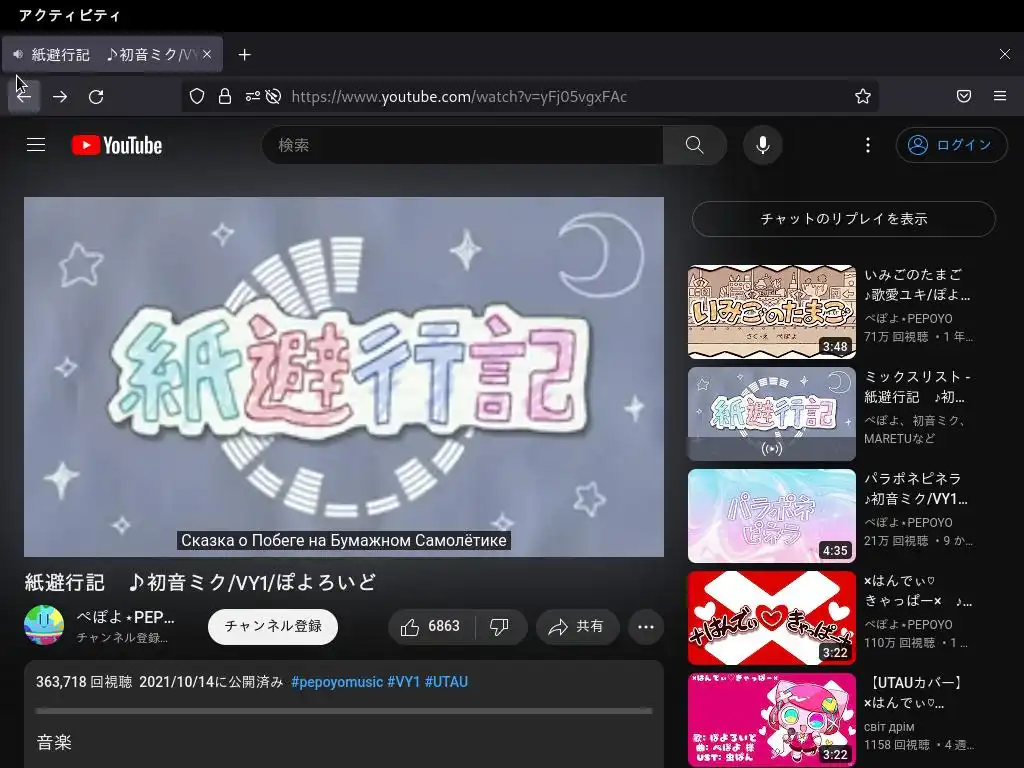Screen dimensions: 1024x768
Task: Click title 【UTAUカバー】×はんでぃ♡
Action: coord(913,692)
